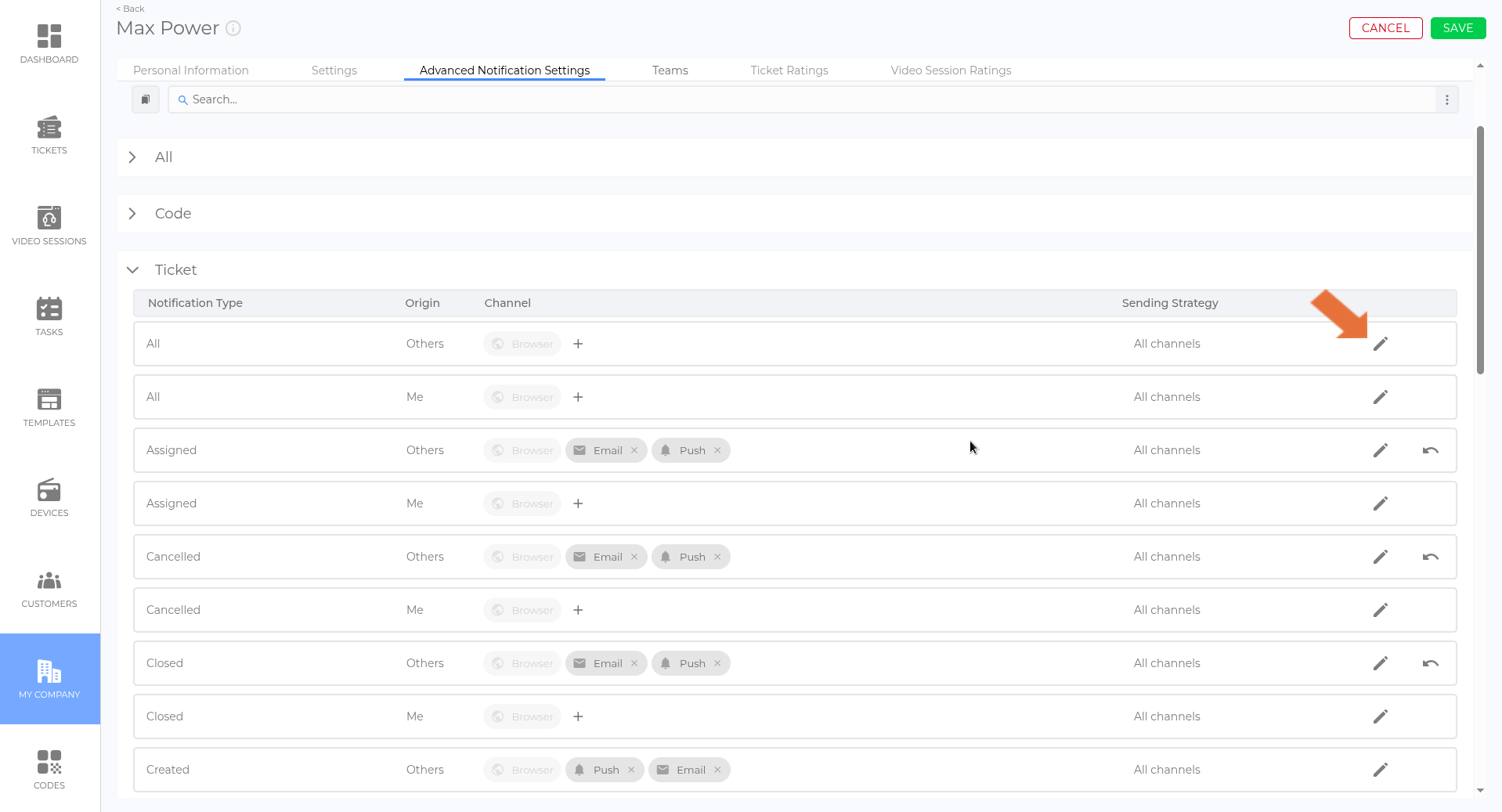Click the SAVE button
This screenshot has height=812, width=1502.
[1457, 28]
